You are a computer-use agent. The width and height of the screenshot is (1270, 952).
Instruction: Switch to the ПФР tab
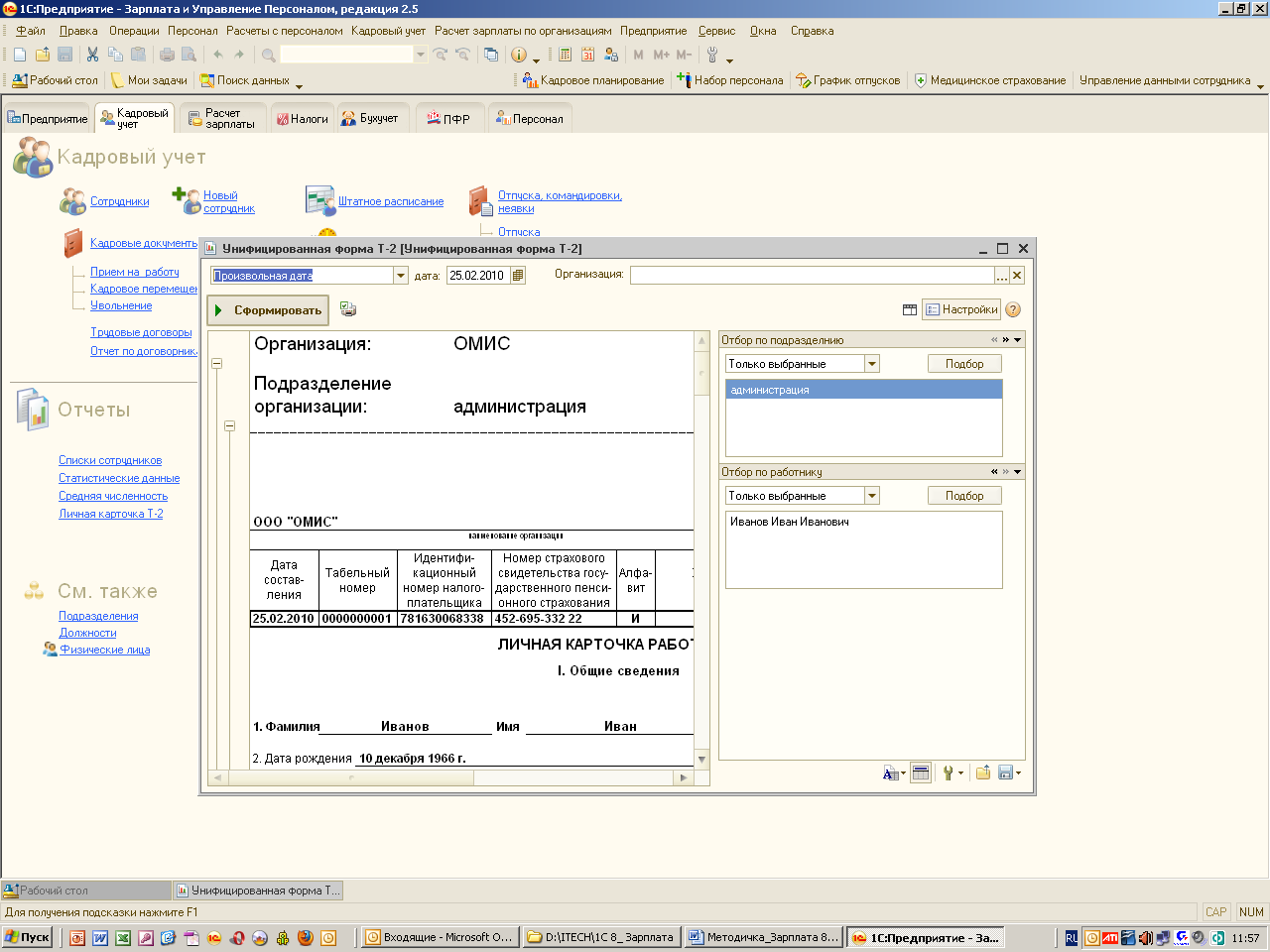tap(448, 118)
